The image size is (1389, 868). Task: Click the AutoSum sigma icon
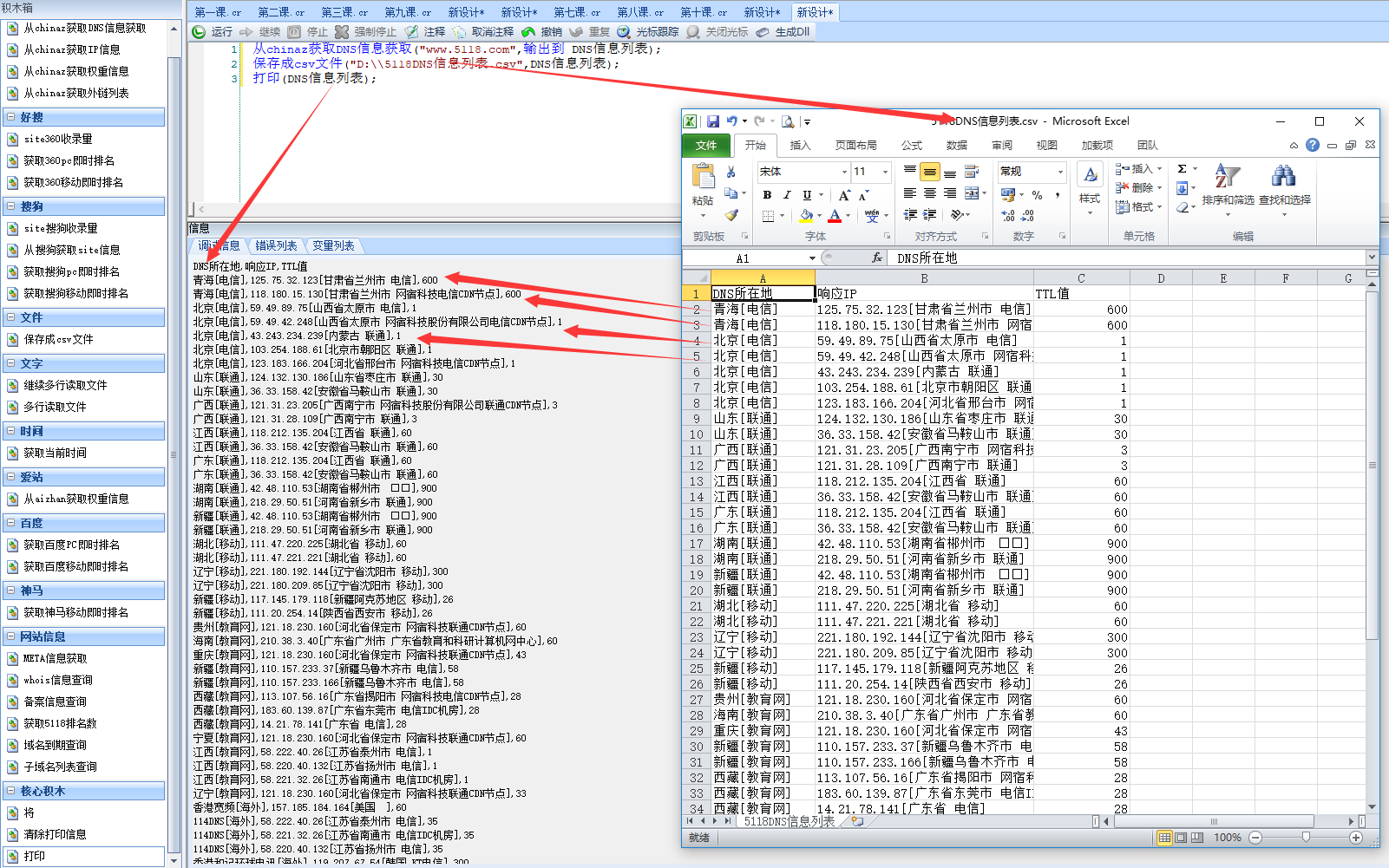(1182, 169)
